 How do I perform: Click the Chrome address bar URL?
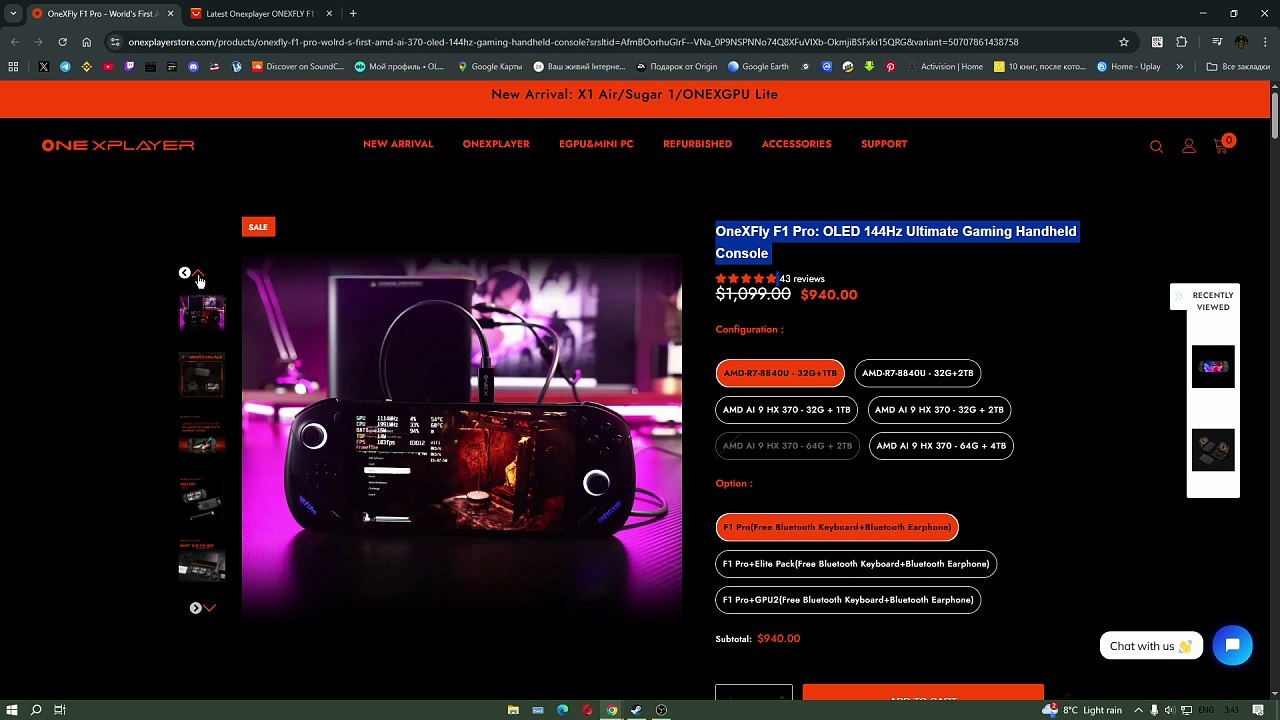click(x=573, y=42)
